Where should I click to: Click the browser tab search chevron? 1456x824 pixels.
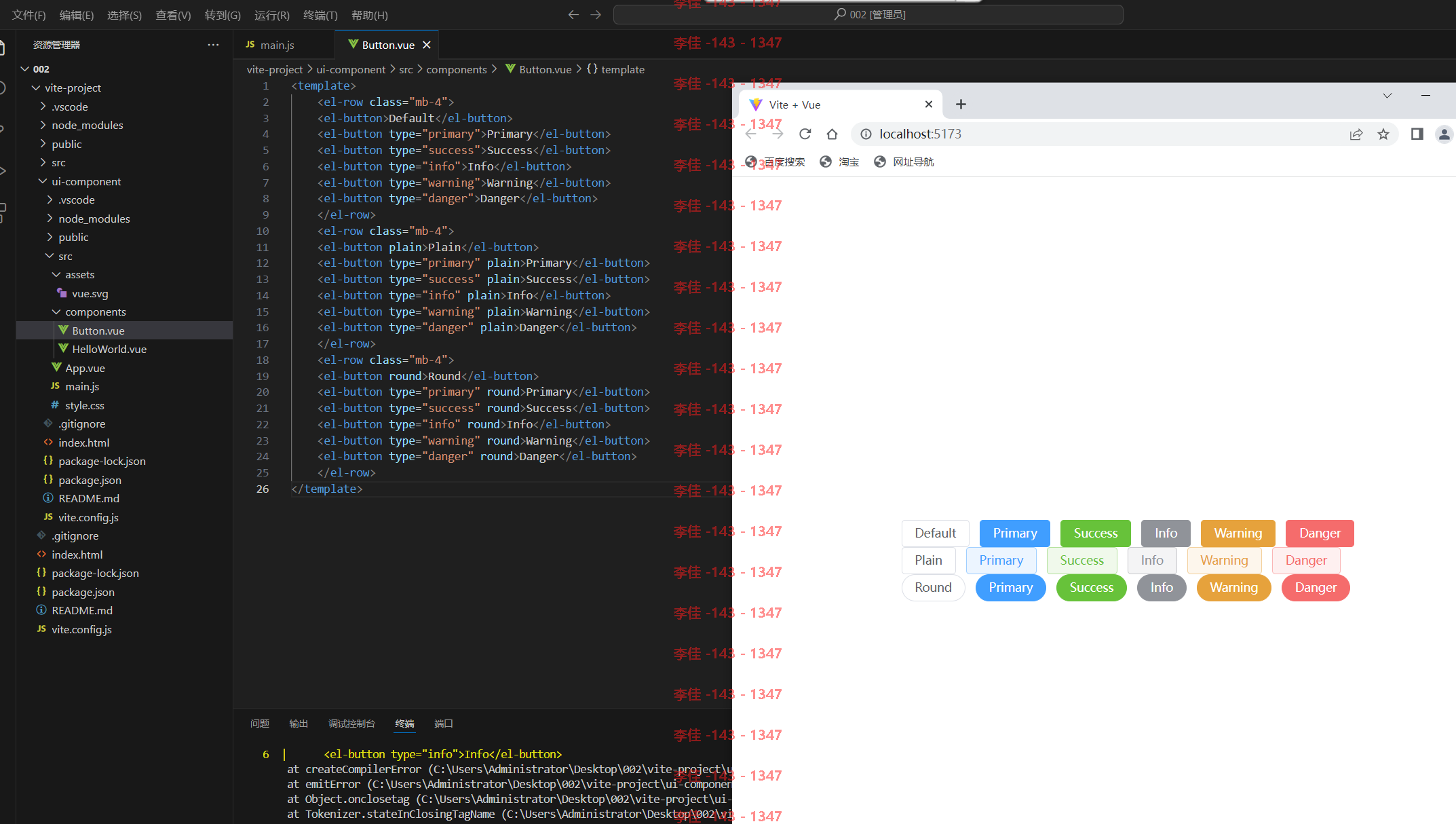click(x=1387, y=96)
